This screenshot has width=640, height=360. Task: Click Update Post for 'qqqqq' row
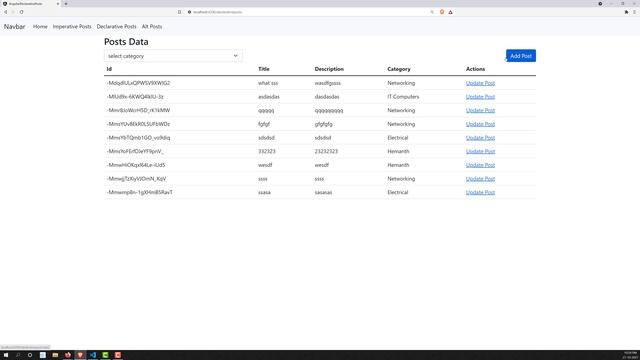[x=480, y=110]
